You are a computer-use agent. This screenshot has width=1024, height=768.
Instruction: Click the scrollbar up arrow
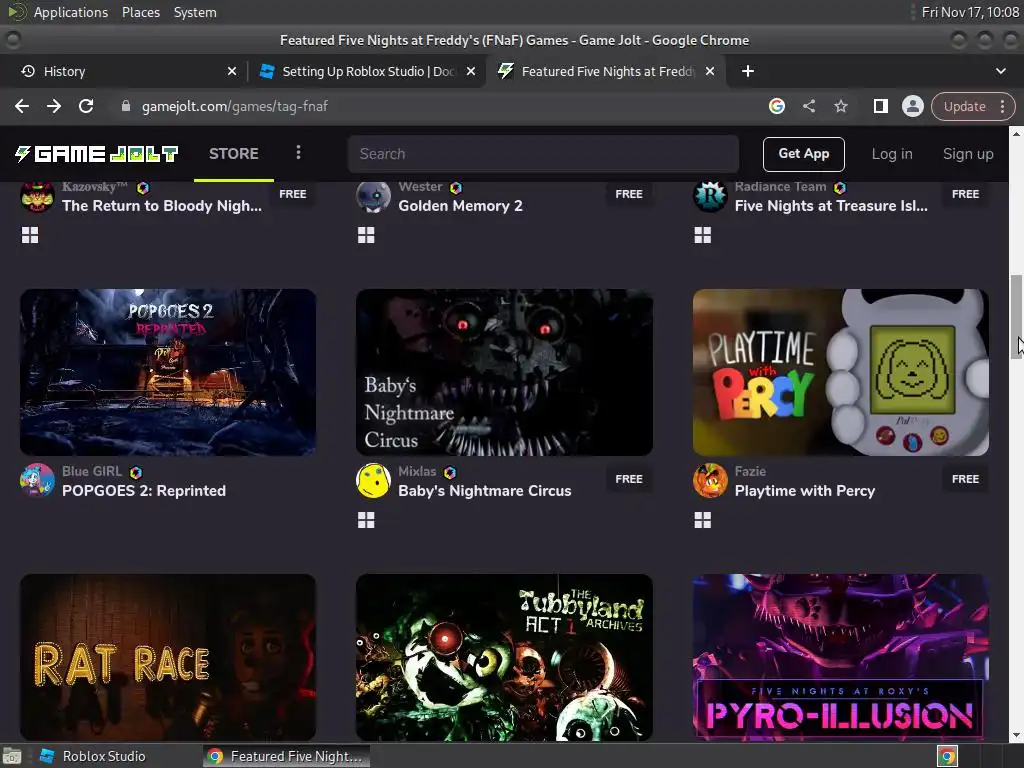click(x=1016, y=133)
